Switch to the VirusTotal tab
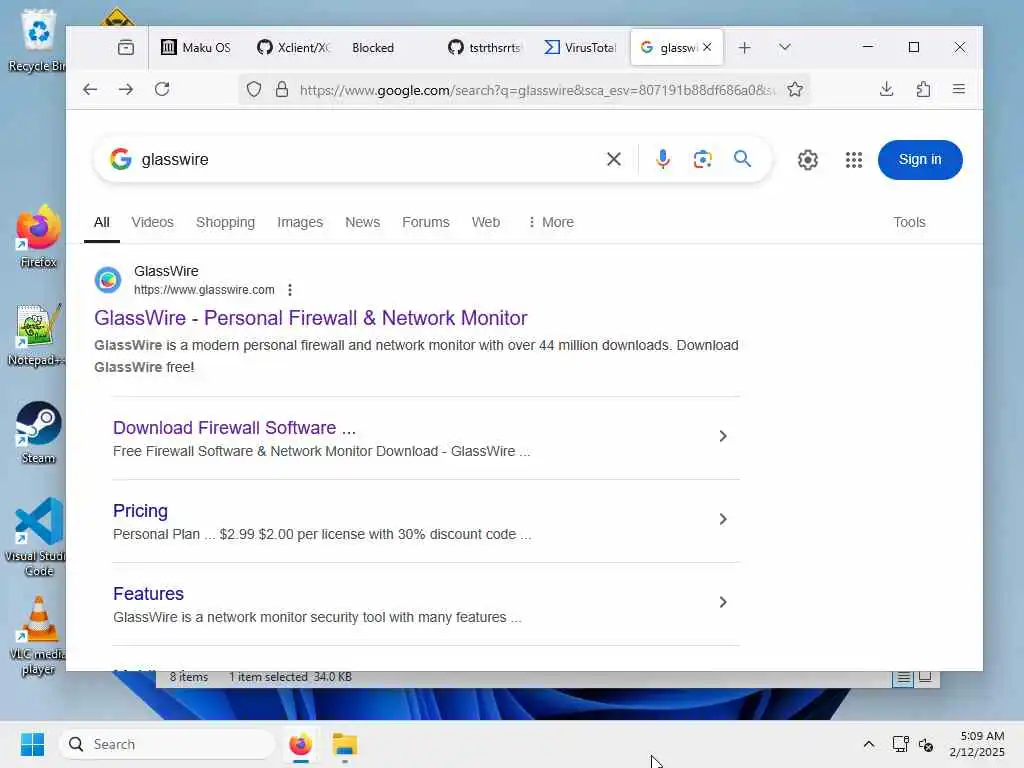Viewport: 1024px width, 768px height. (580, 47)
